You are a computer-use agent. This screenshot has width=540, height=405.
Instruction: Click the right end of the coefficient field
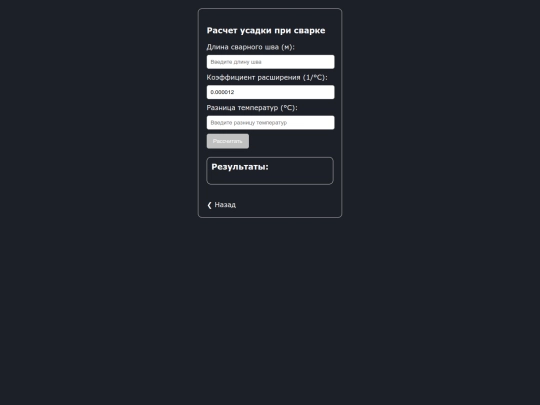[x=329, y=92]
